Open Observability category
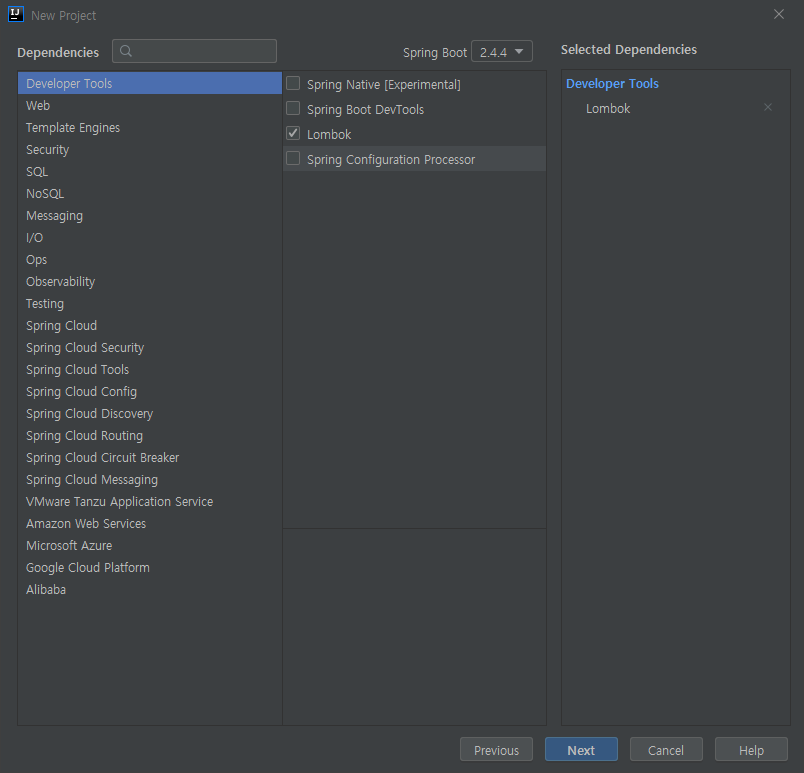 (x=150, y=282)
